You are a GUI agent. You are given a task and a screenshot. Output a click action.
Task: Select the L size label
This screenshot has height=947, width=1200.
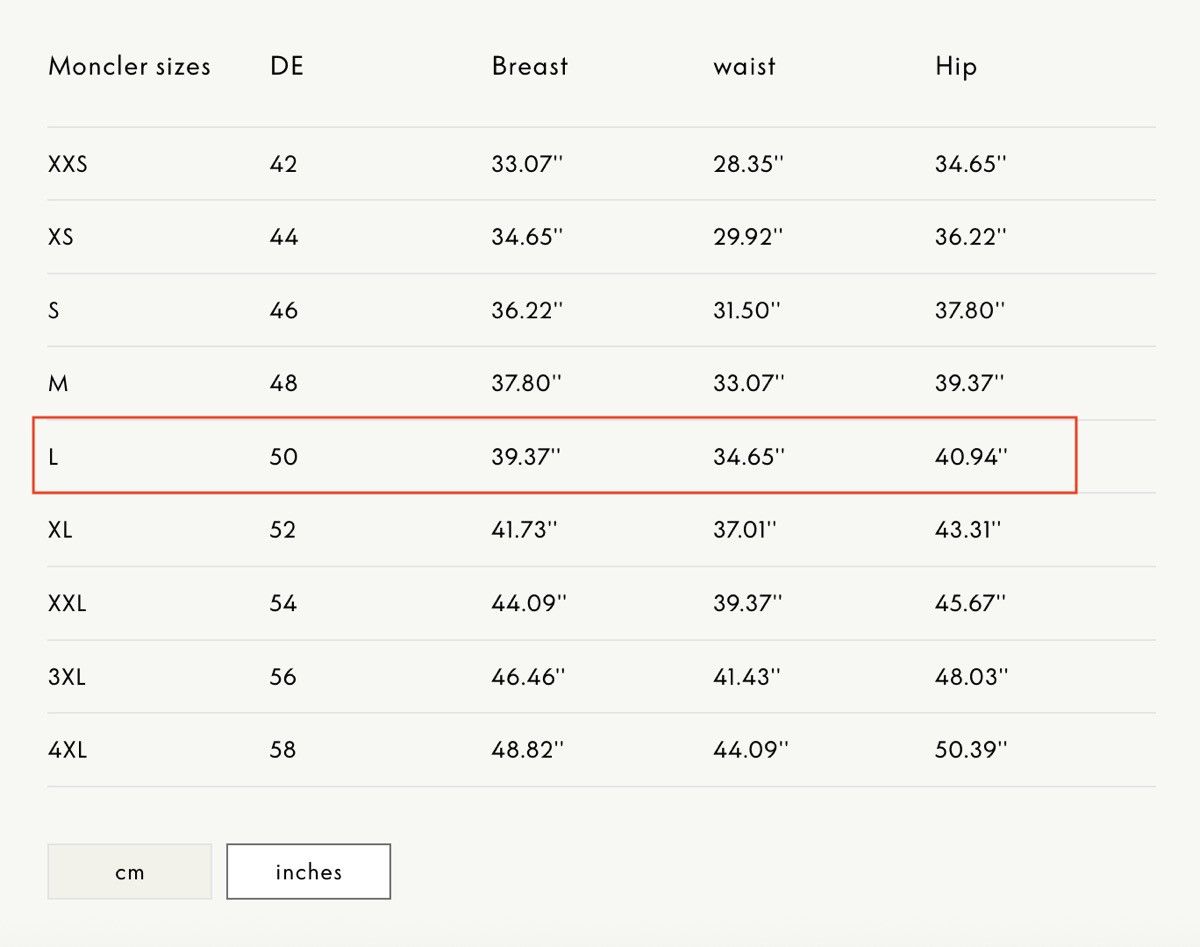point(53,457)
